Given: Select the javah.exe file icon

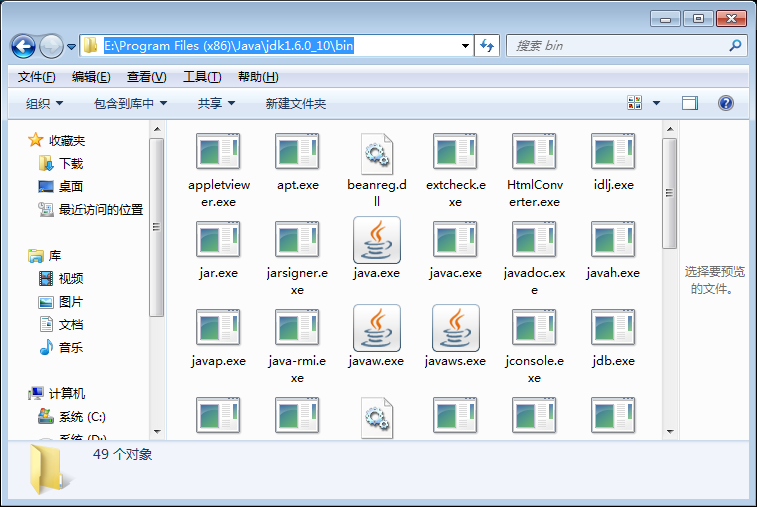Looking at the screenshot, I should tap(613, 240).
